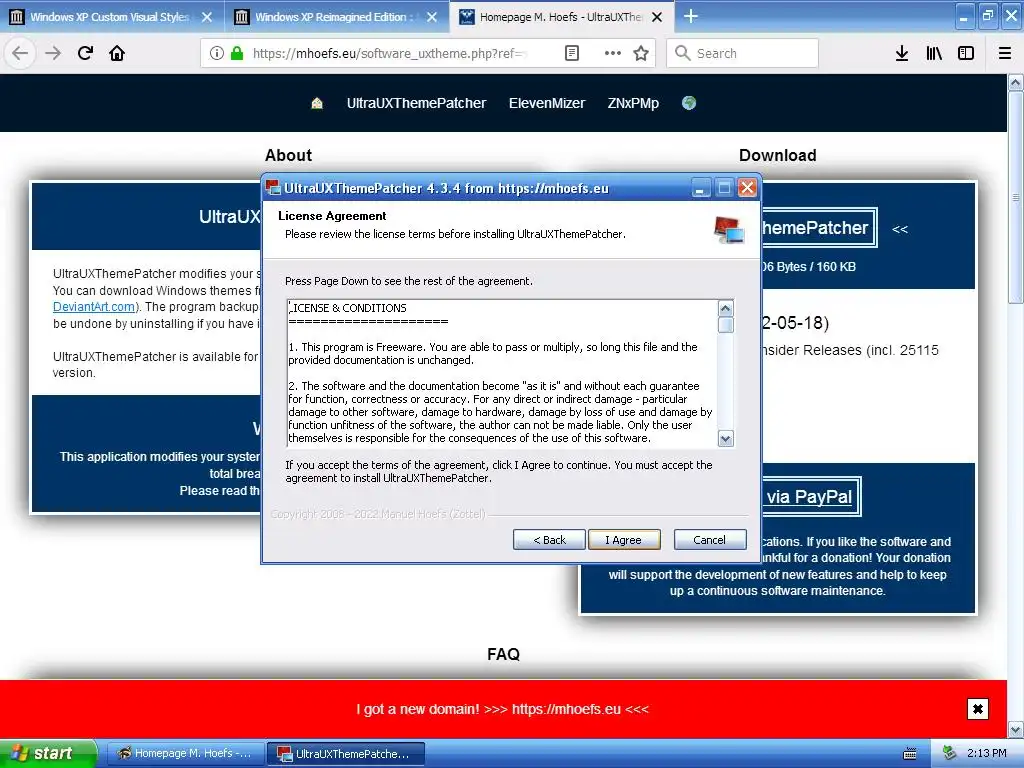Open the downloads arrow panel
This screenshot has width=1024, height=768.
click(x=902, y=53)
